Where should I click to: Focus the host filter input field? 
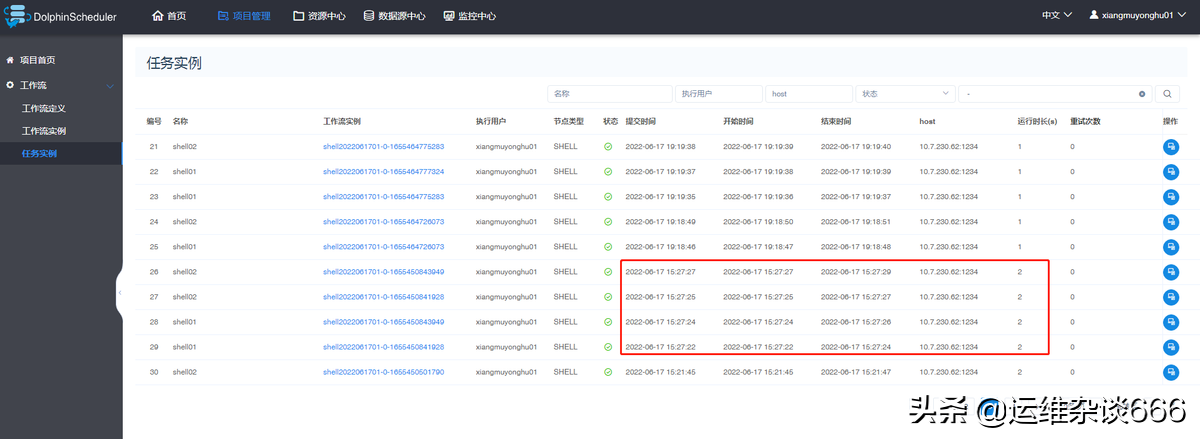806,93
